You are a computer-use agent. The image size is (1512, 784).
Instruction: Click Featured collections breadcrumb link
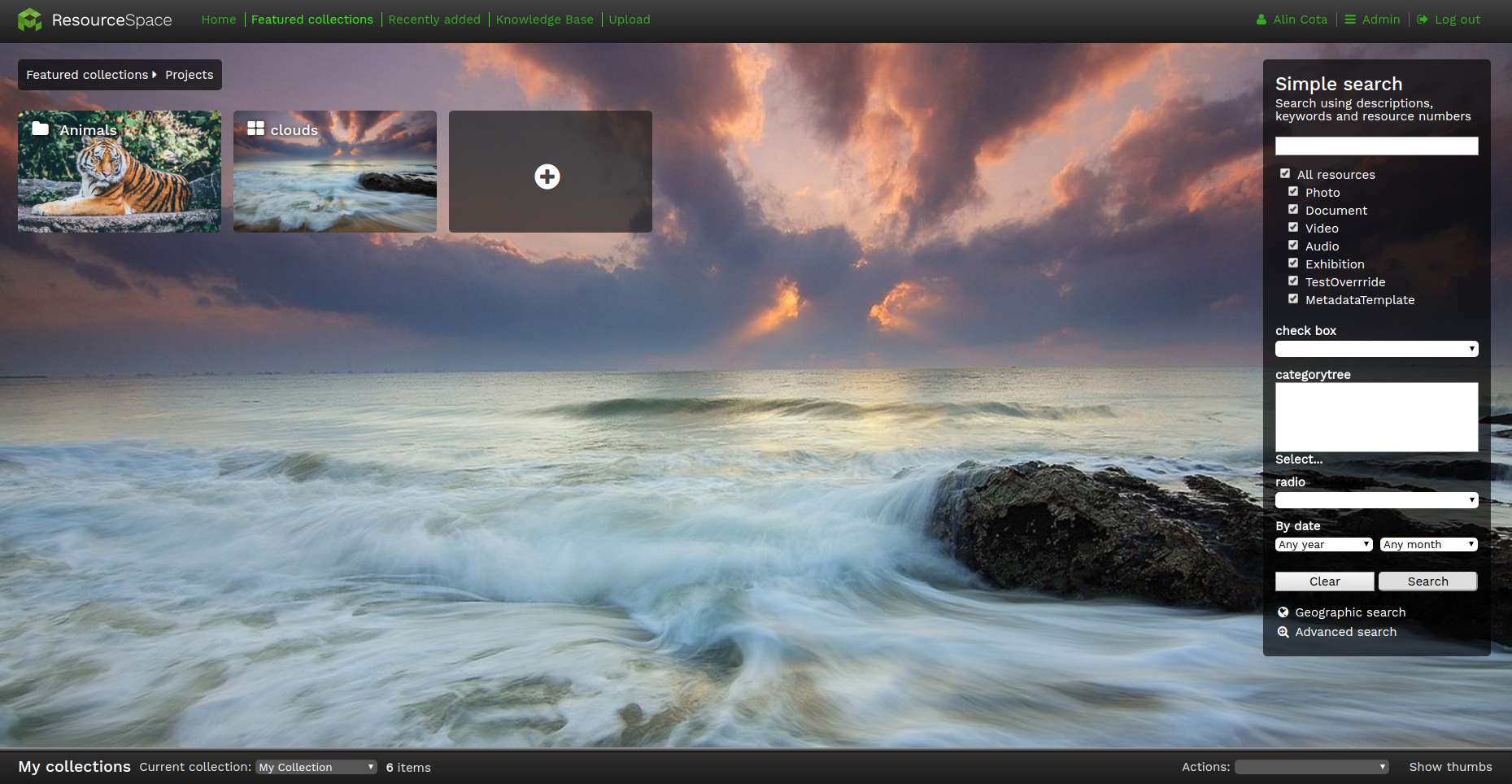(x=87, y=75)
